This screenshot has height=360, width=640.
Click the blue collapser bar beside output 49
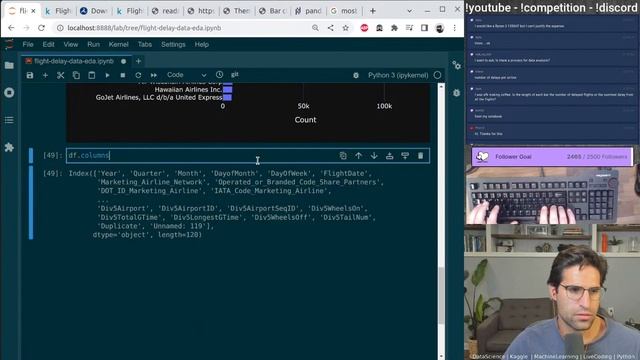coord(31,202)
